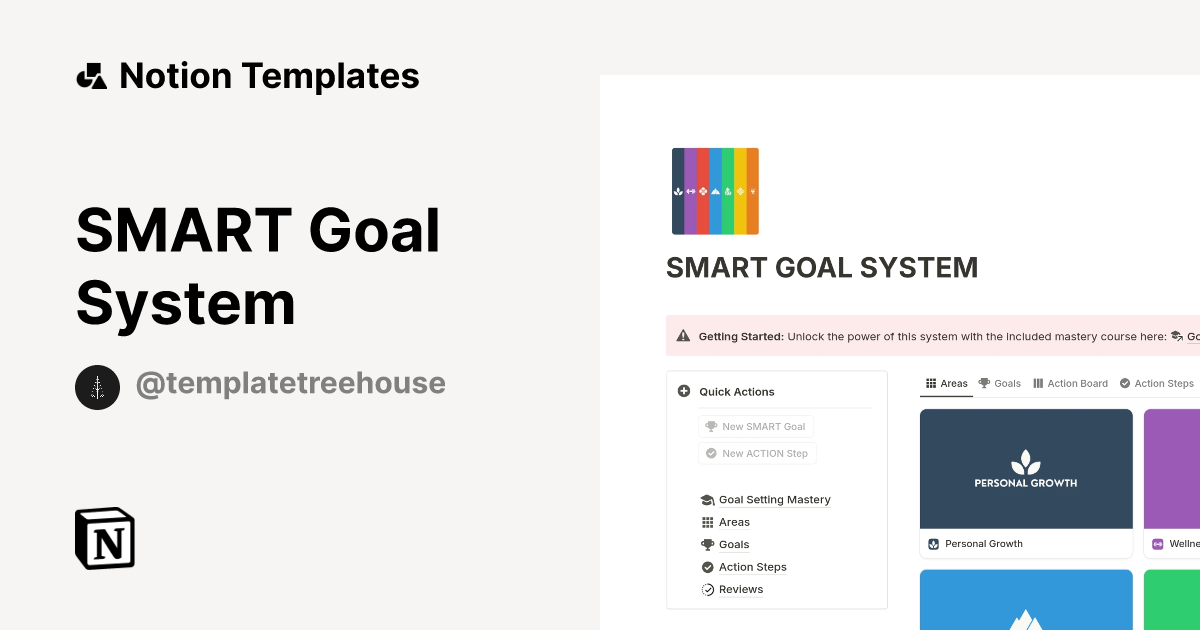Click the New ACTION Step button
1200x630 pixels.
757,453
